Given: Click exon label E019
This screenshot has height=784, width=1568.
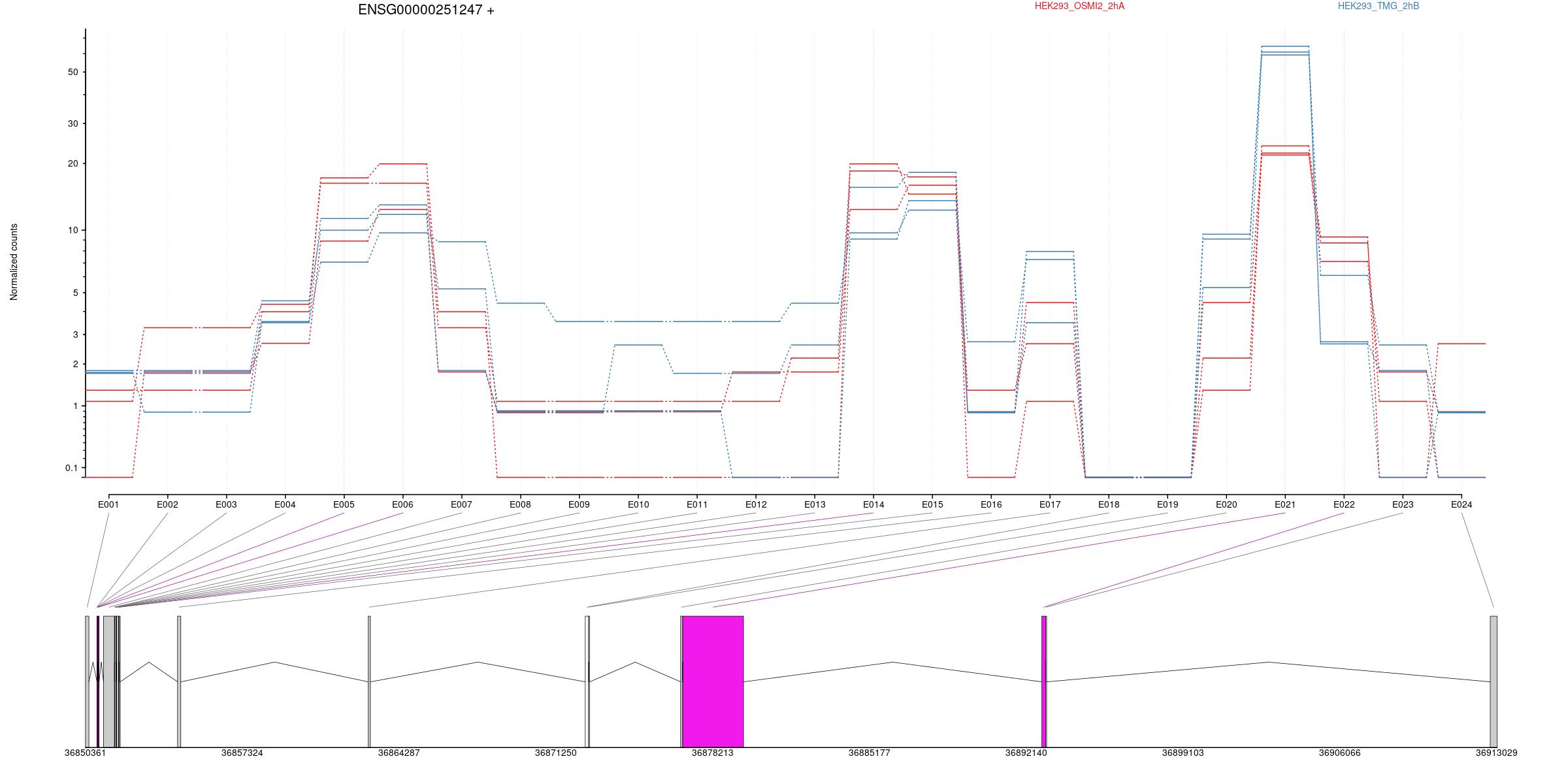Looking at the screenshot, I should tap(1168, 504).
